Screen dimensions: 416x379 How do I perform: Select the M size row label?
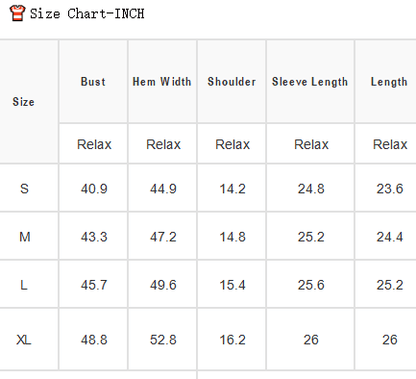[25, 237]
